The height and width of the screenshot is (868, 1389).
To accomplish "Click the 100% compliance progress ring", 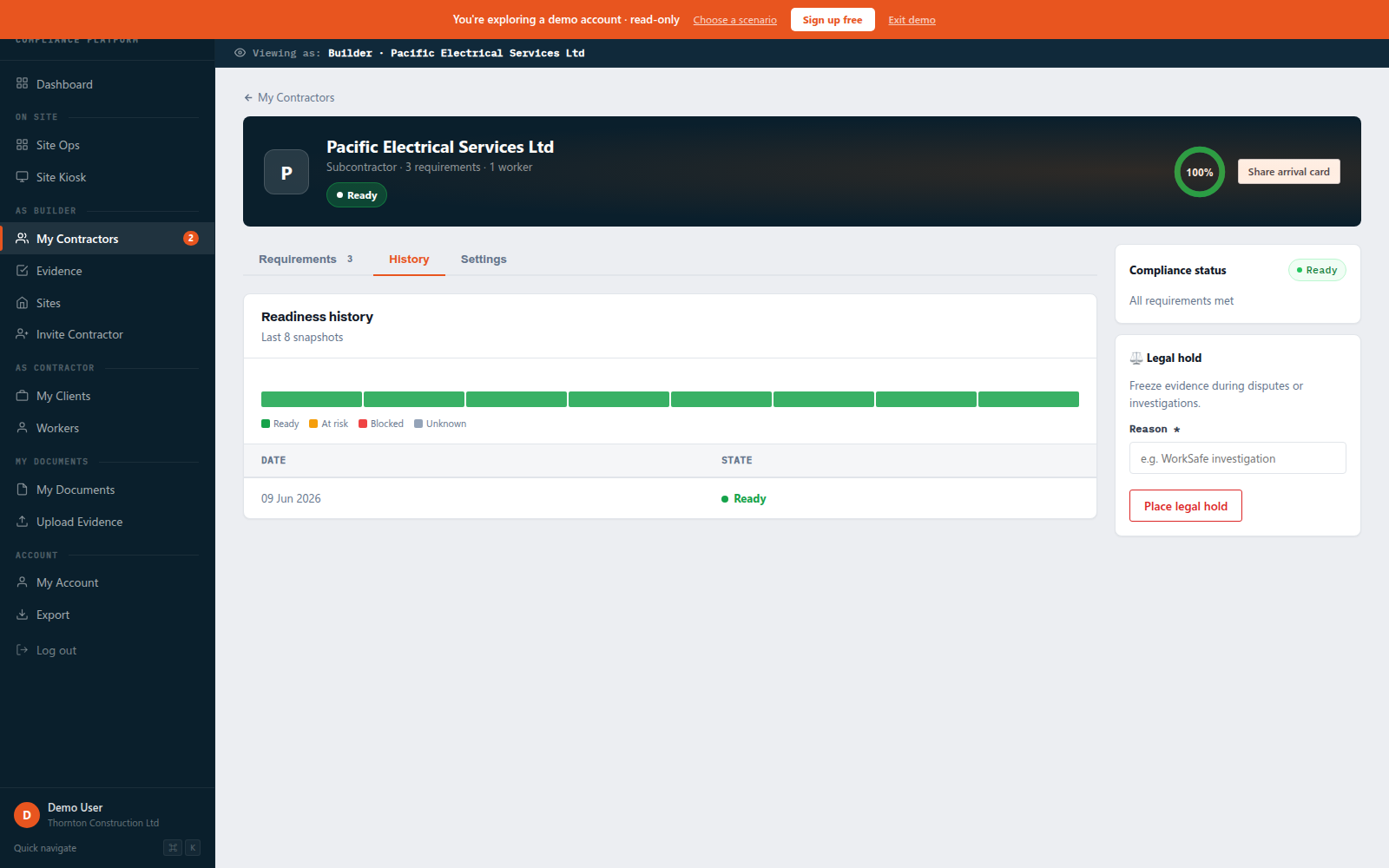I will (x=1200, y=172).
